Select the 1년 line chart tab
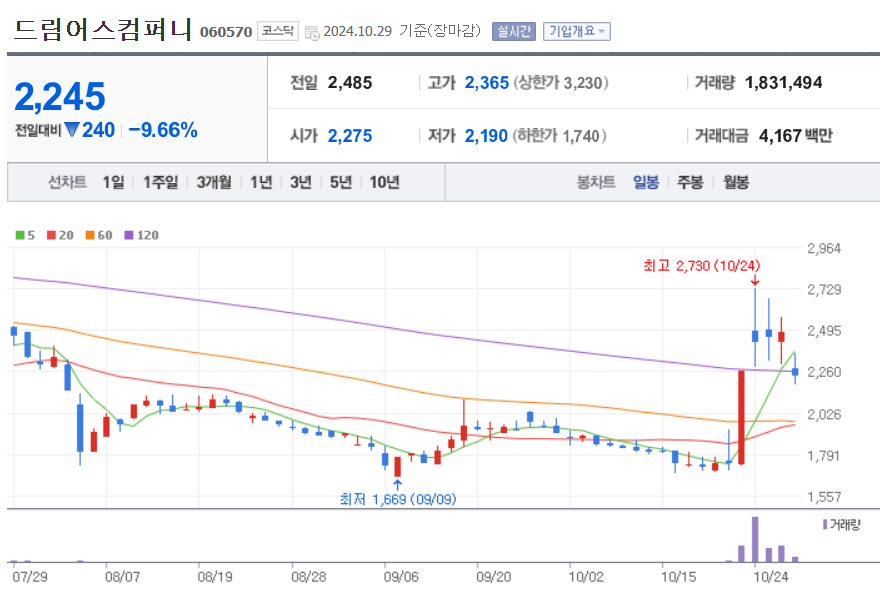The height and width of the screenshot is (609, 880). click(261, 182)
